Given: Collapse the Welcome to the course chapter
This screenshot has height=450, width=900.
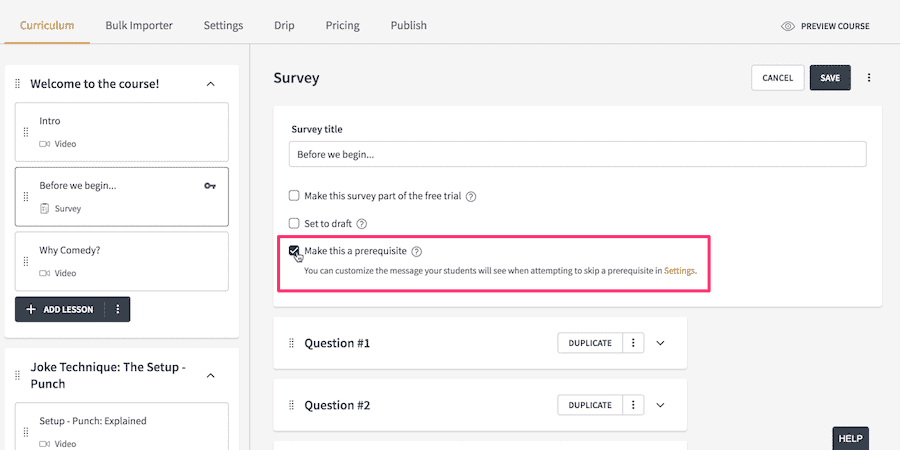Looking at the screenshot, I should 211,84.
